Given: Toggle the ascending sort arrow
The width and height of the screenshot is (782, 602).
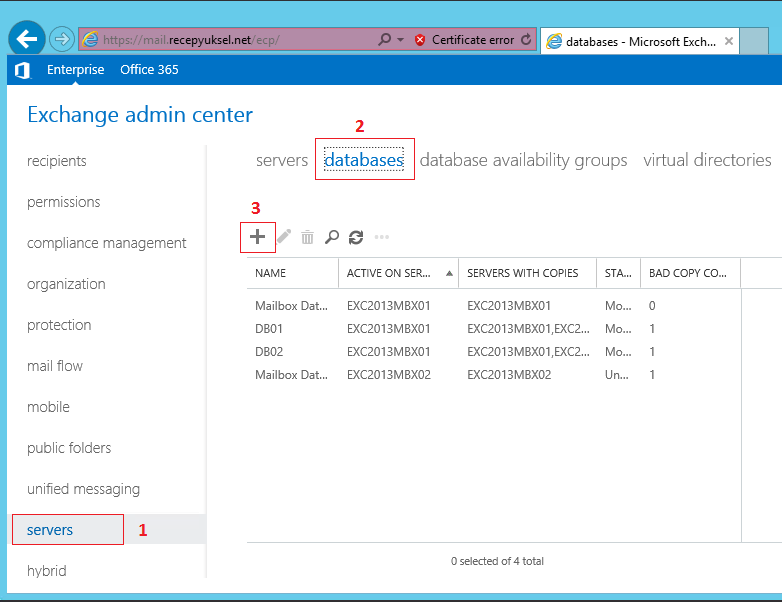Looking at the screenshot, I should pos(449,273).
